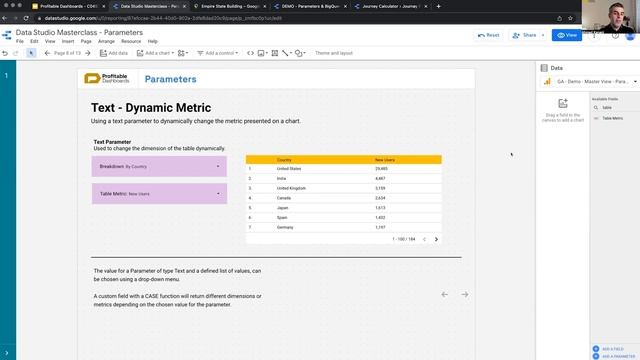Switch to DEMO Parameters & BigQuery tab
The width and height of the screenshot is (640, 360).
[x=311, y=7]
